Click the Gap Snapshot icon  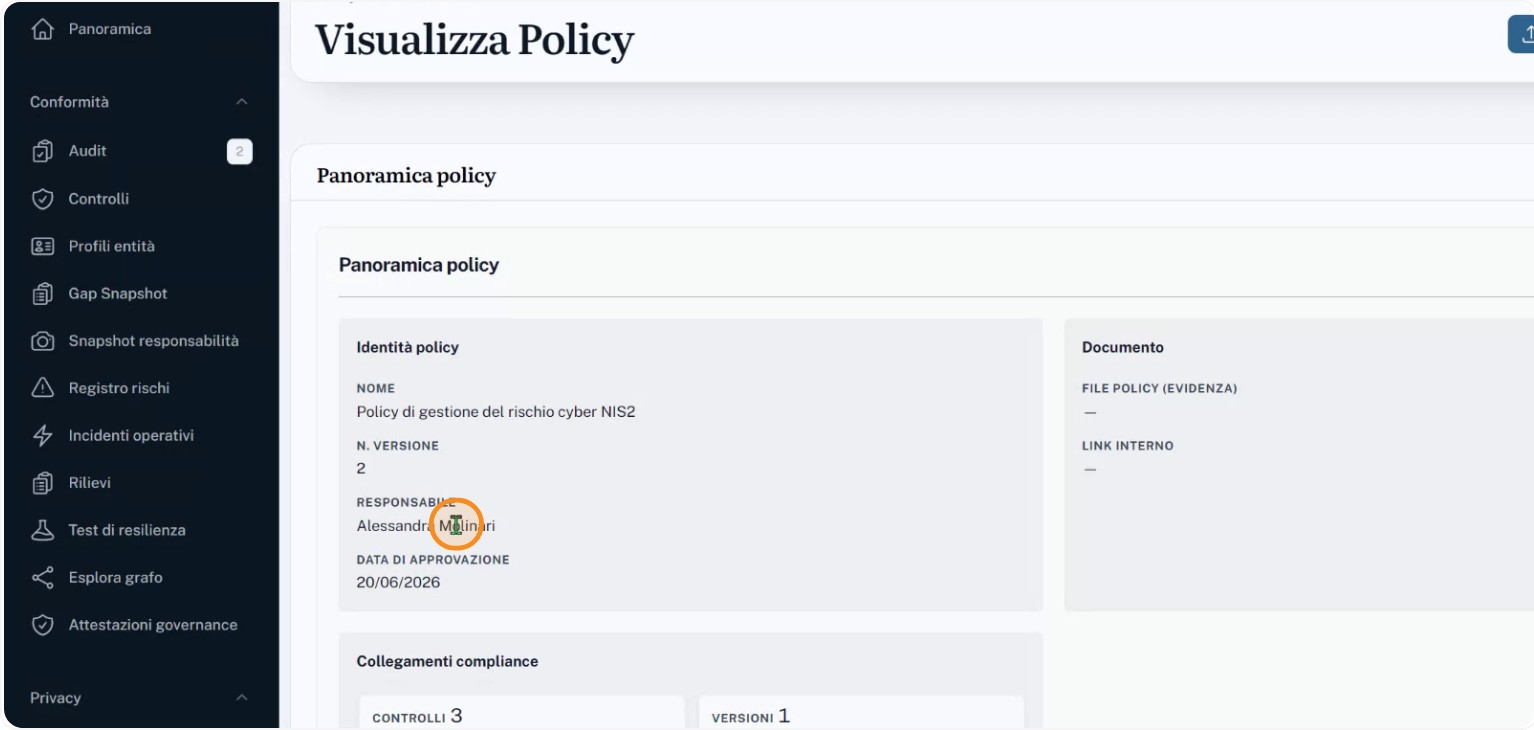[42, 294]
